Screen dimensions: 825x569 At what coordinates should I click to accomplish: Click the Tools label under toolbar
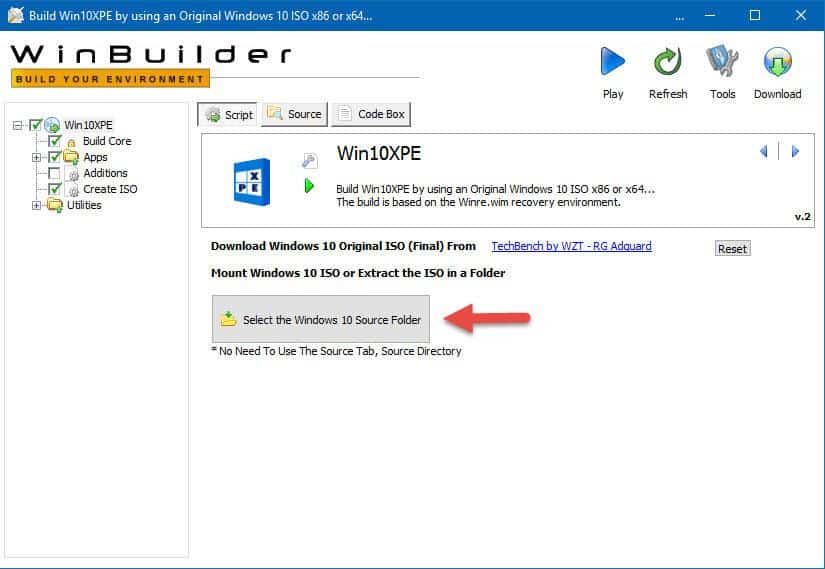[x=722, y=94]
